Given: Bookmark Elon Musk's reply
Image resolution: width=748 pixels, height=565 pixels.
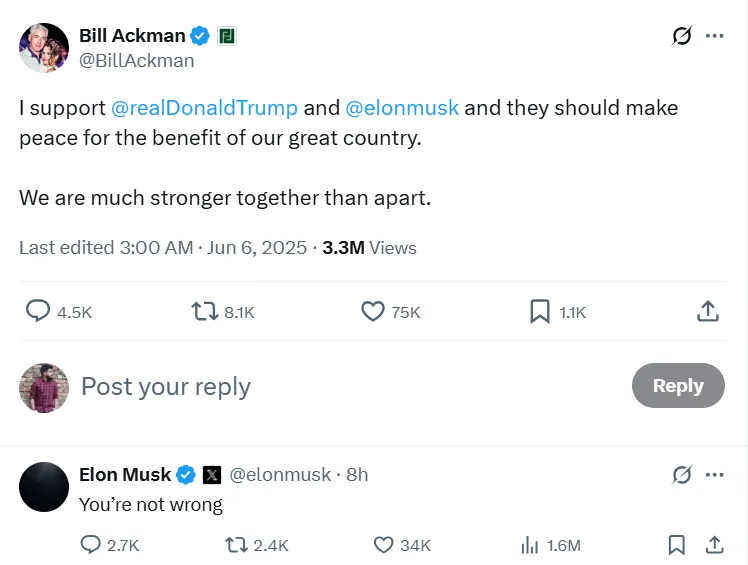Looking at the screenshot, I should [x=677, y=545].
